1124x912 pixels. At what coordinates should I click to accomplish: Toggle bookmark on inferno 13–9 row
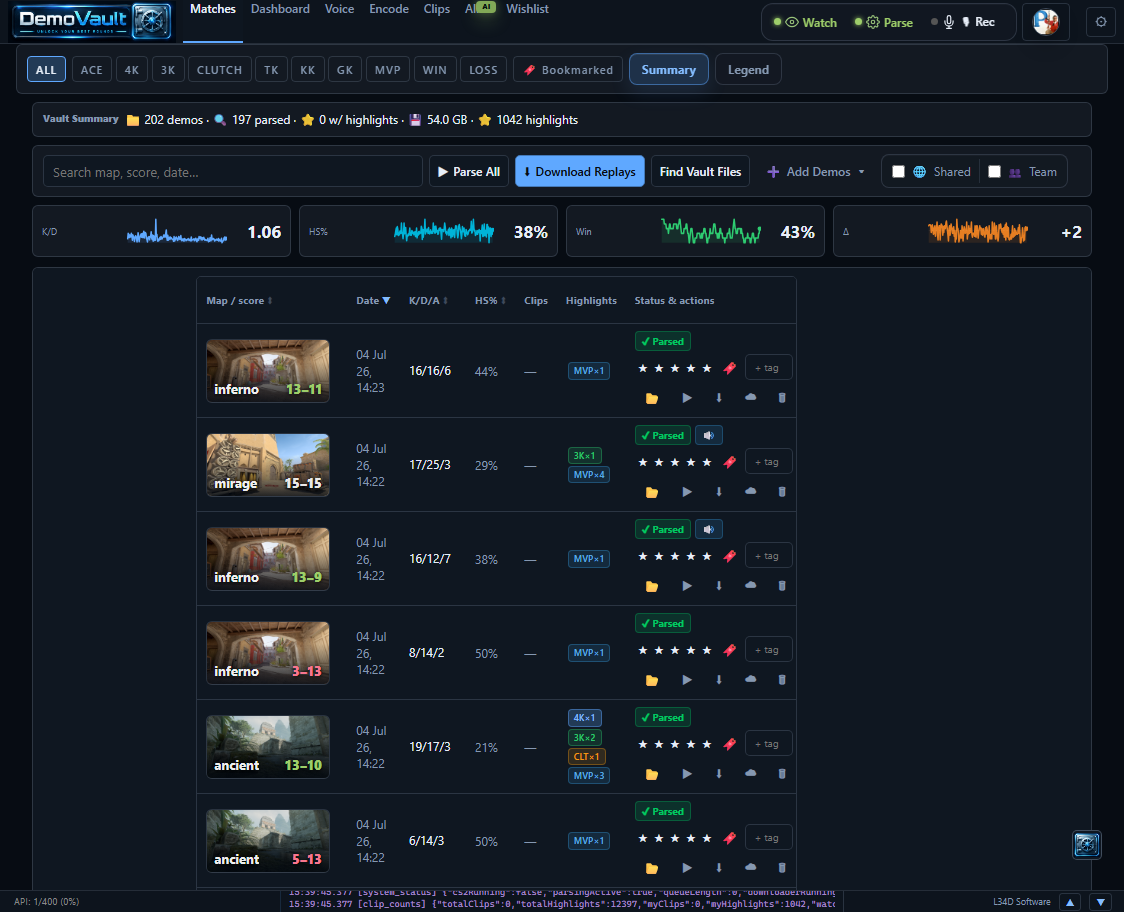pyautogui.click(x=730, y=556)
